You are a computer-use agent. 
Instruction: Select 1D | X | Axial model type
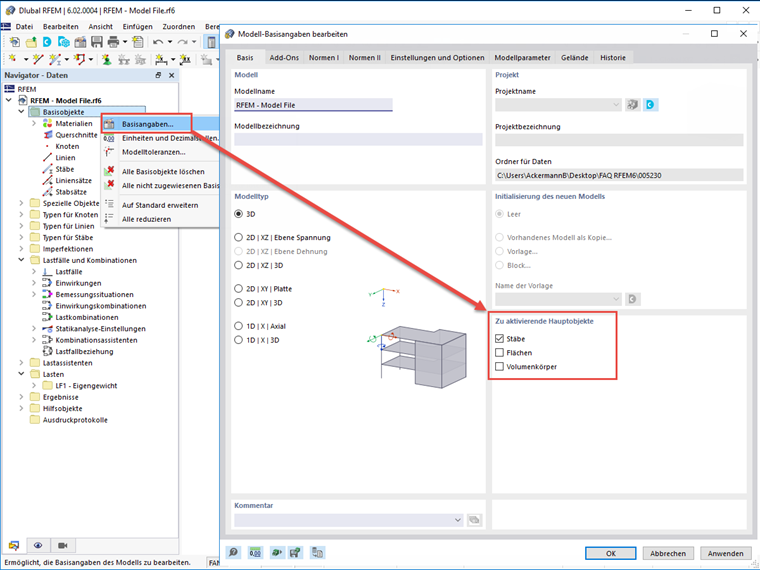[238, 326]
